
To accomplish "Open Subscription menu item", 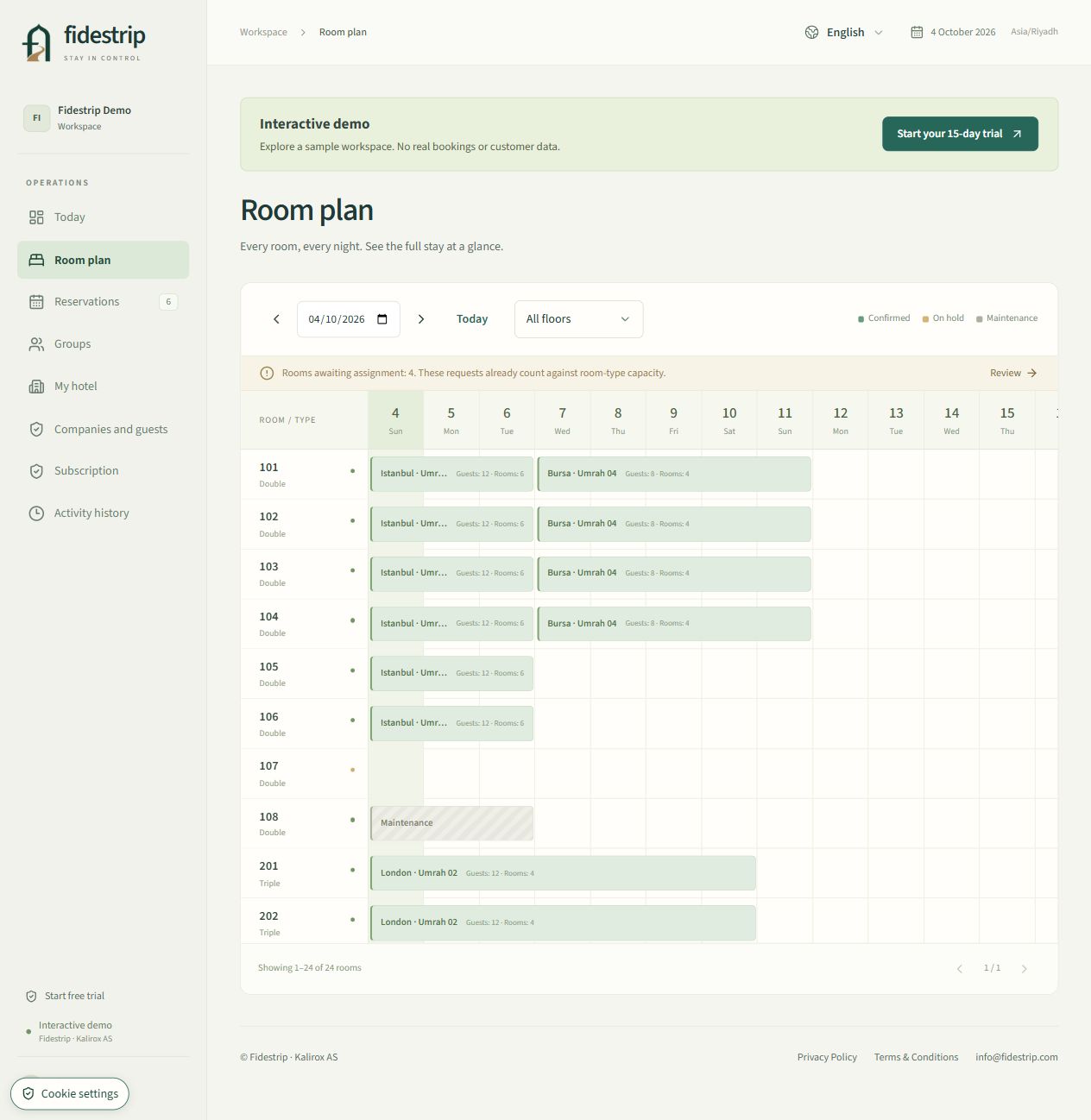I will point(103,471).
